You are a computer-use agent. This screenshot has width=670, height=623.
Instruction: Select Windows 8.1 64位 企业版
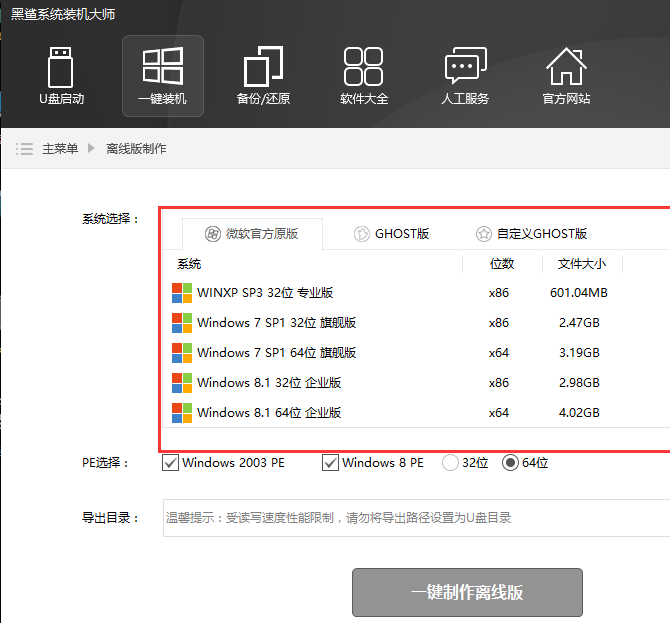pos(417,412)
